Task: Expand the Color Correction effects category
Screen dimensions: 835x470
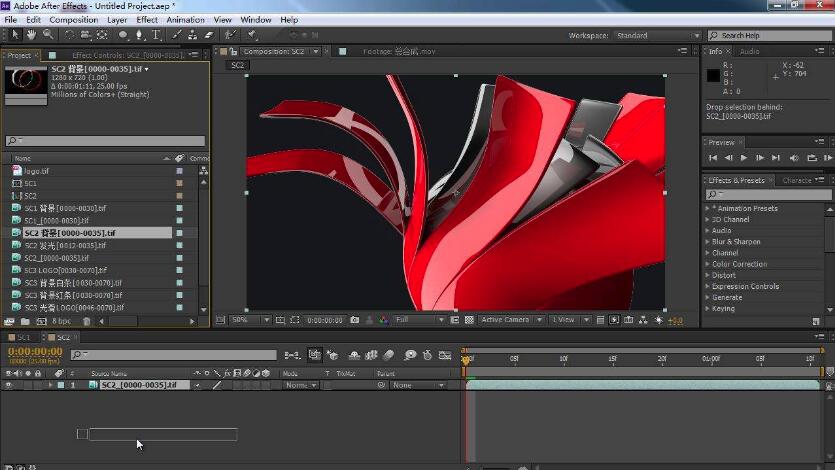Action: [x=739, y=264]
